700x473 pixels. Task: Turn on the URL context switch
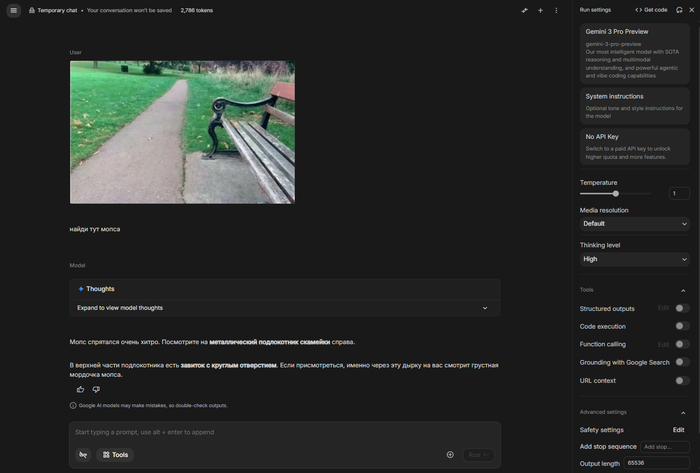point(681,380)
